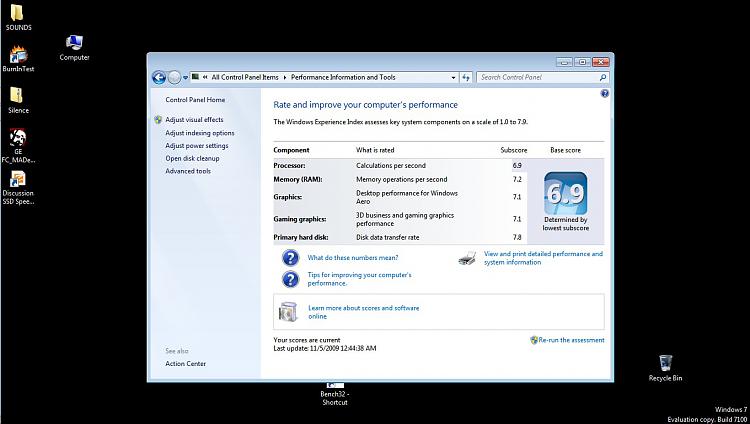Open Action Center link
750x424 pixels.
point(186,364)
